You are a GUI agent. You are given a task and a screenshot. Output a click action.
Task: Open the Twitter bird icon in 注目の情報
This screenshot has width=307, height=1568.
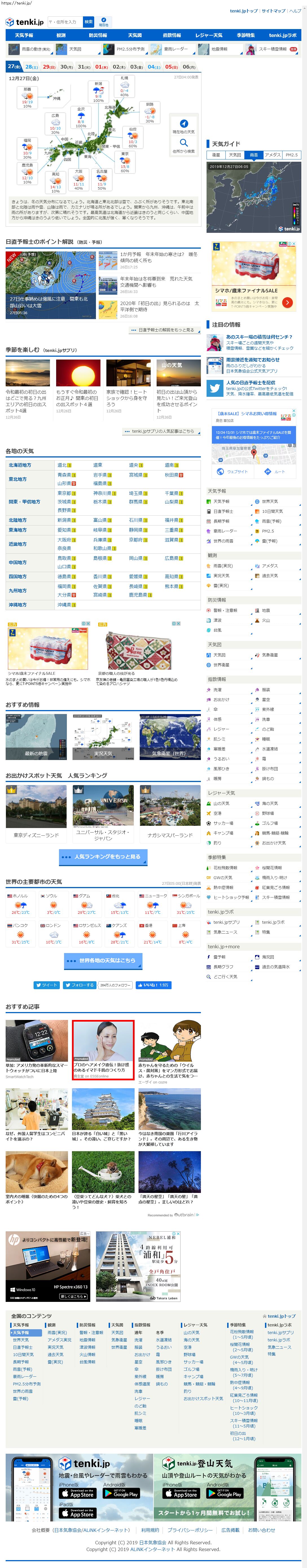click(x=214, y=388)
